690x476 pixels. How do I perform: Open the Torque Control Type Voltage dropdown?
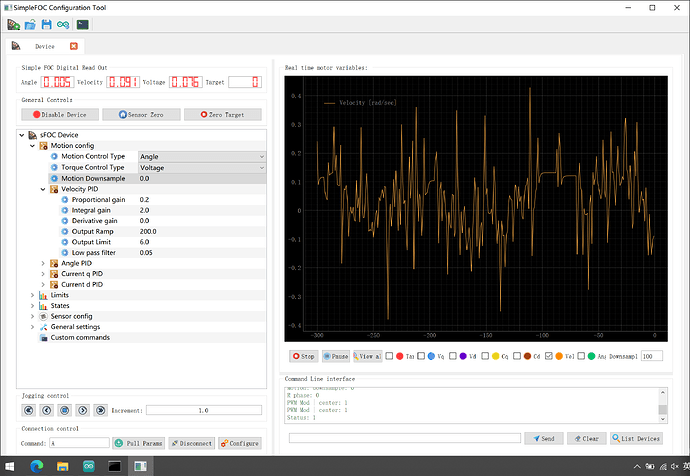(x=202, y=168)
